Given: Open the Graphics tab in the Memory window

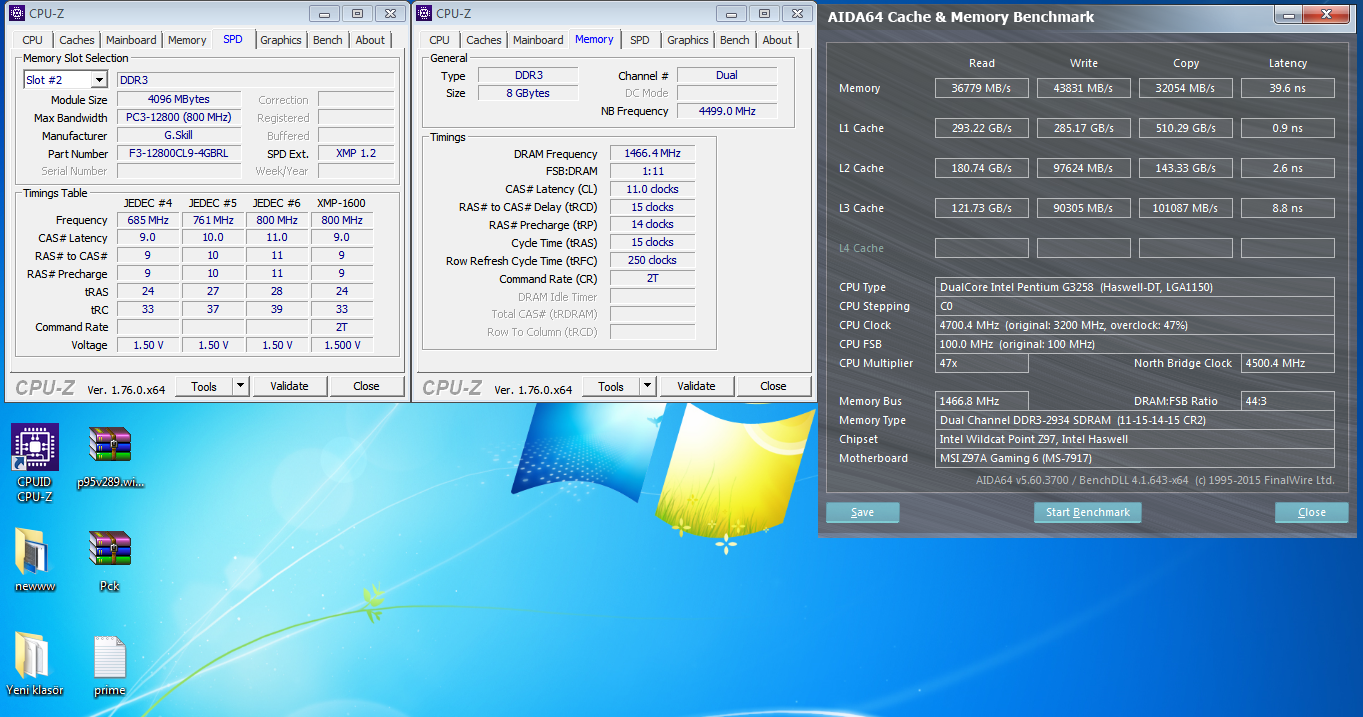Looking at the screenshot, I should (688, 40).
